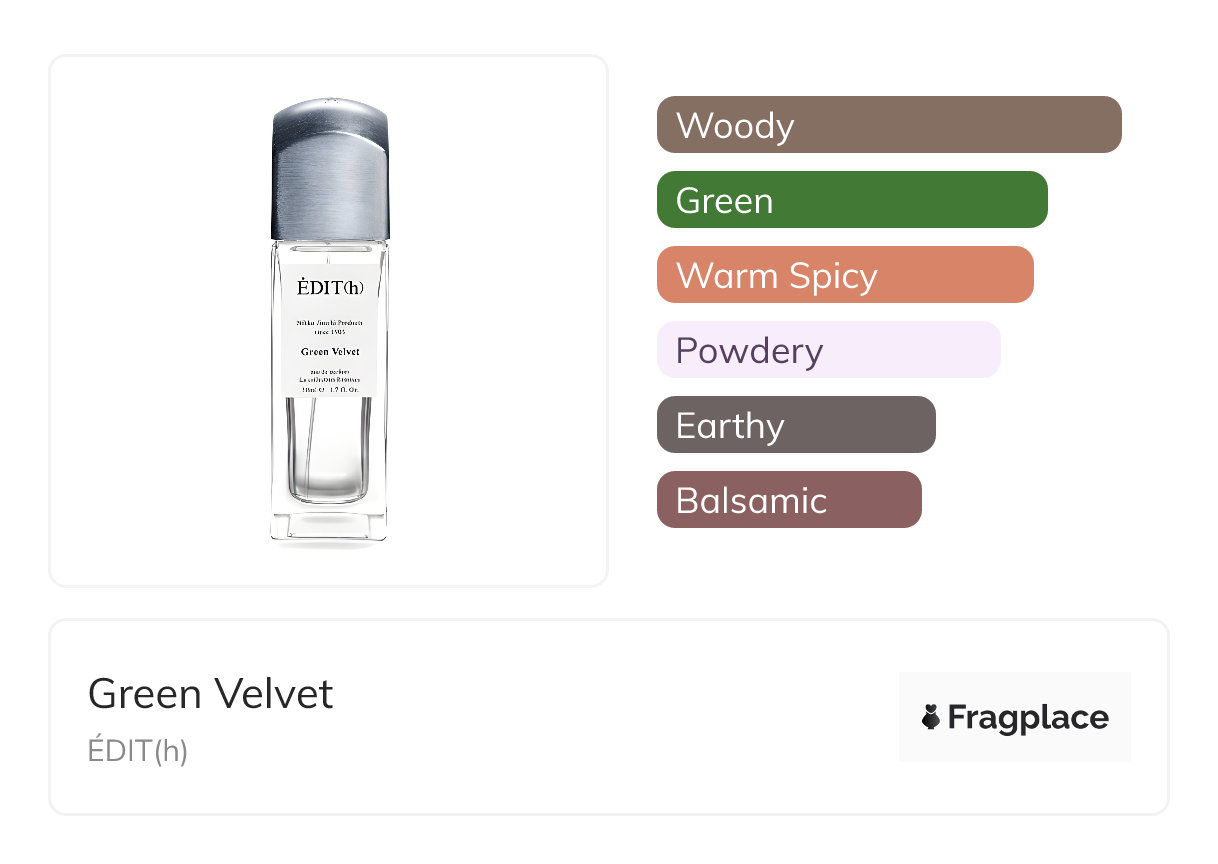Click the empty area right of Balsamic bar
1218x864 pixels.
click(1040, 500)
